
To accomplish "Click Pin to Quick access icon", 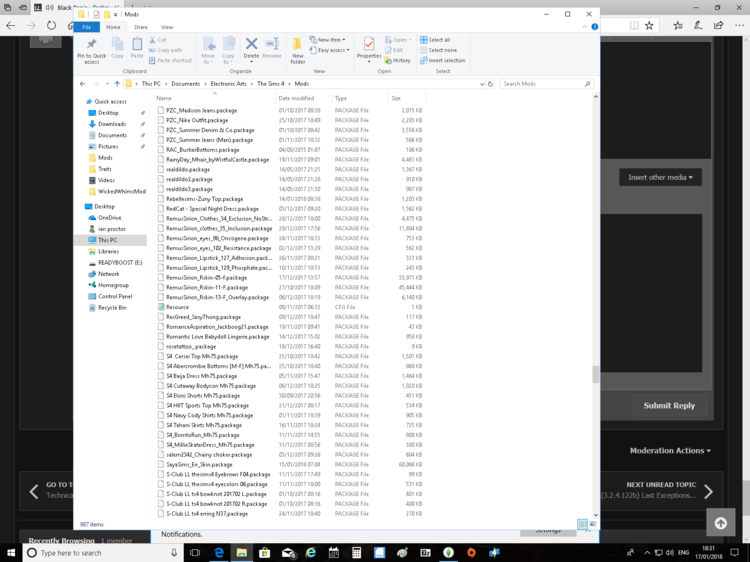I will point(91,50).
